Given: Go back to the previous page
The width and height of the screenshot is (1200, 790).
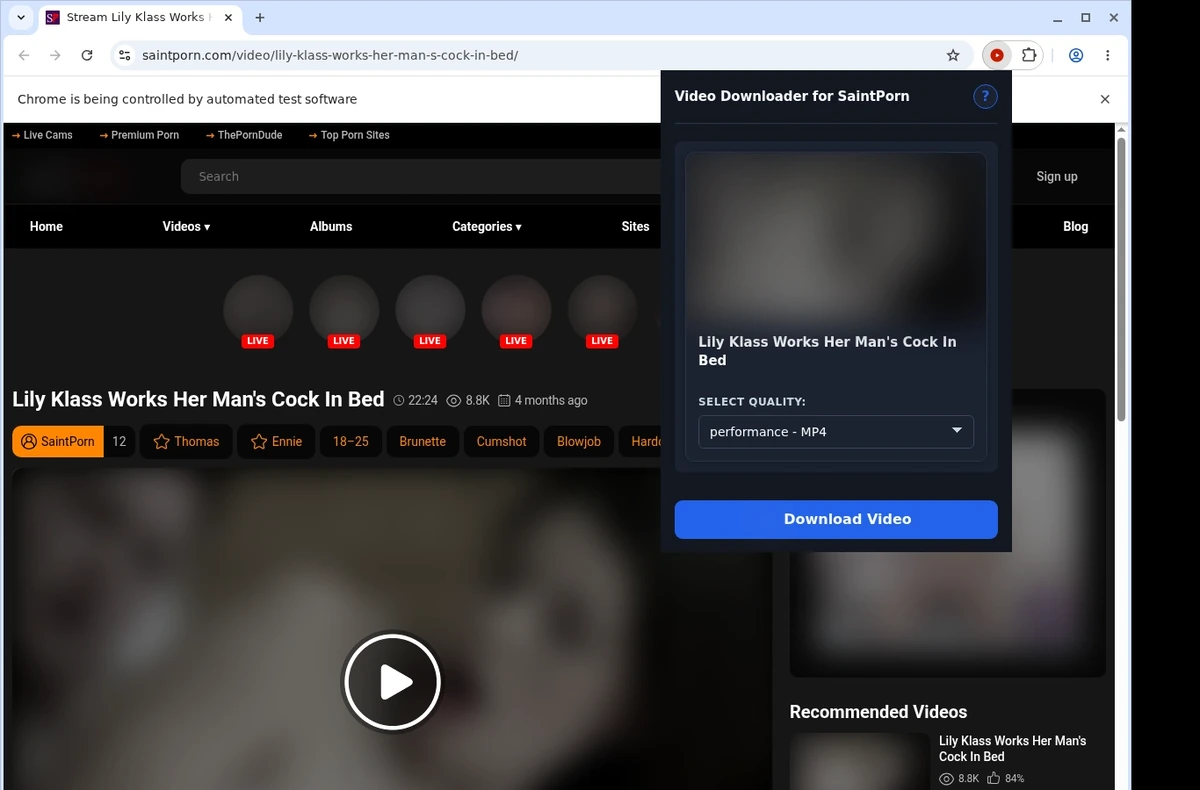Looking at the screenshot, I should click(24, 56).
